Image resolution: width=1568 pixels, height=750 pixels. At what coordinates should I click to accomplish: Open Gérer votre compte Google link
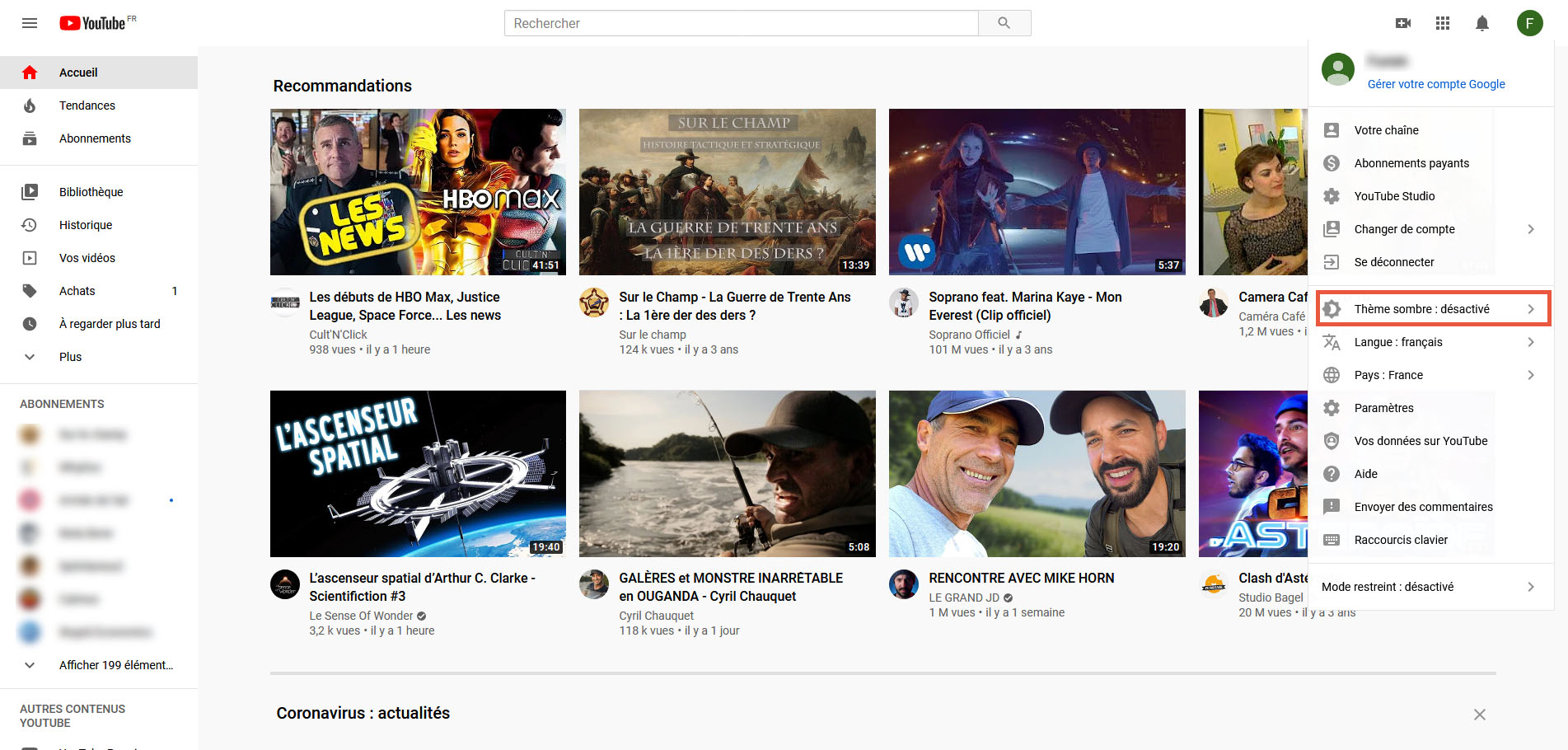(x=1436, y=84)
